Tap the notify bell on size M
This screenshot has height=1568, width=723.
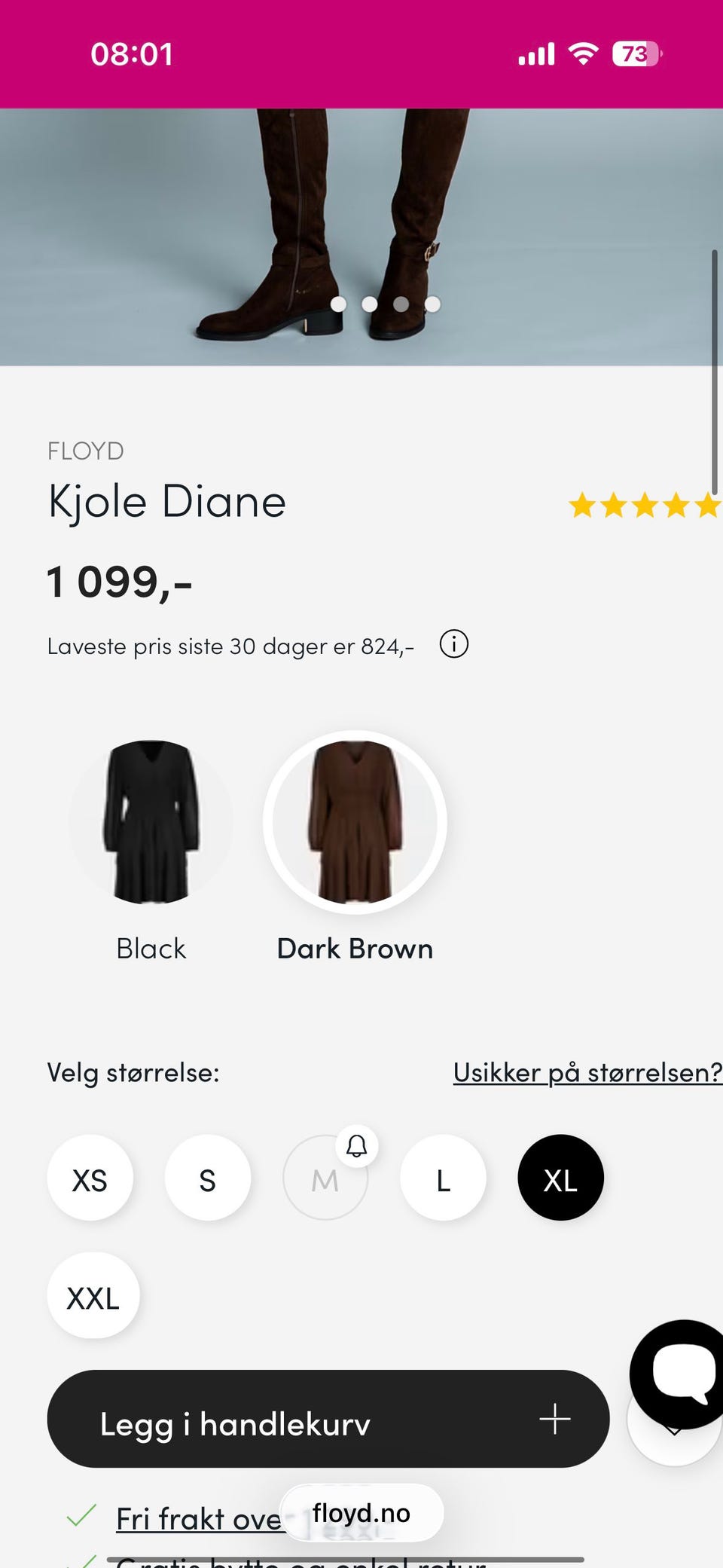356,1146
